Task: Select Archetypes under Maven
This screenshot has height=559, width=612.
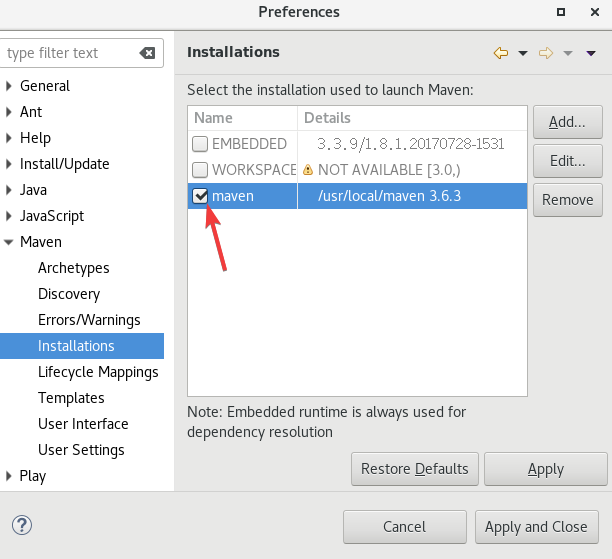Action: [73, 268]
